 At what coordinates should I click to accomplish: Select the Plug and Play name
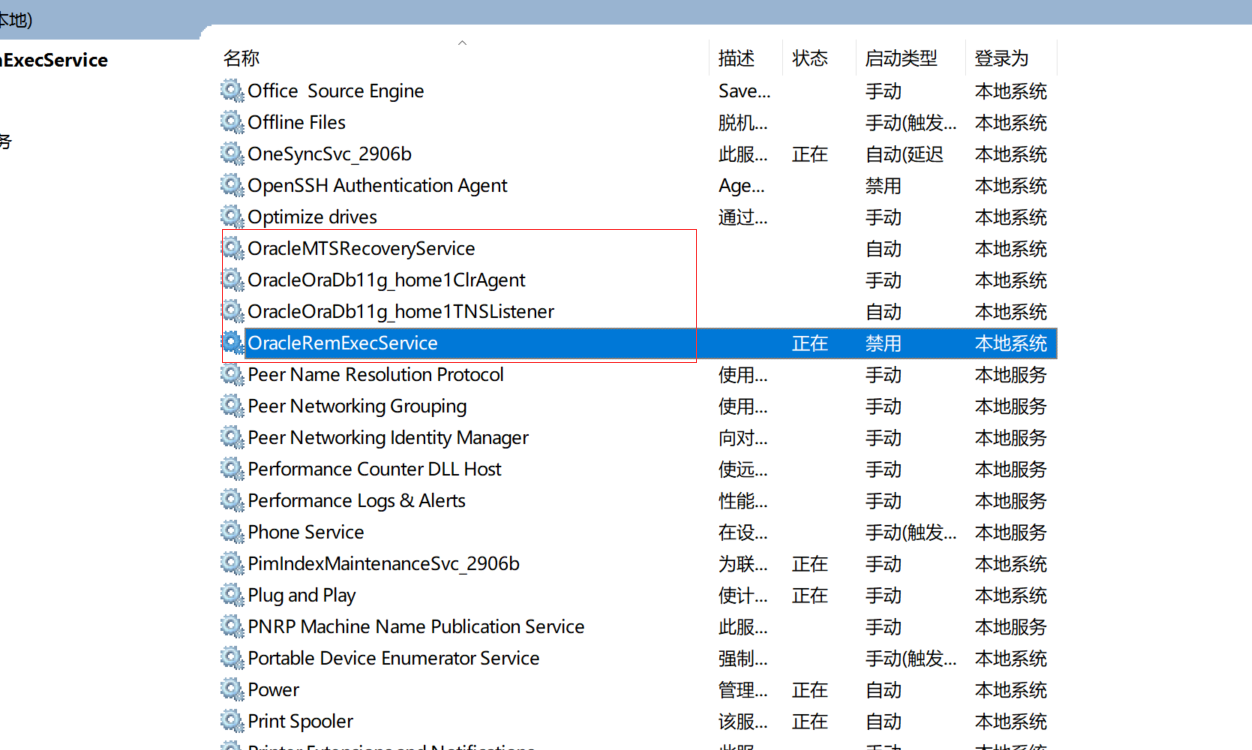coord(302,595)
